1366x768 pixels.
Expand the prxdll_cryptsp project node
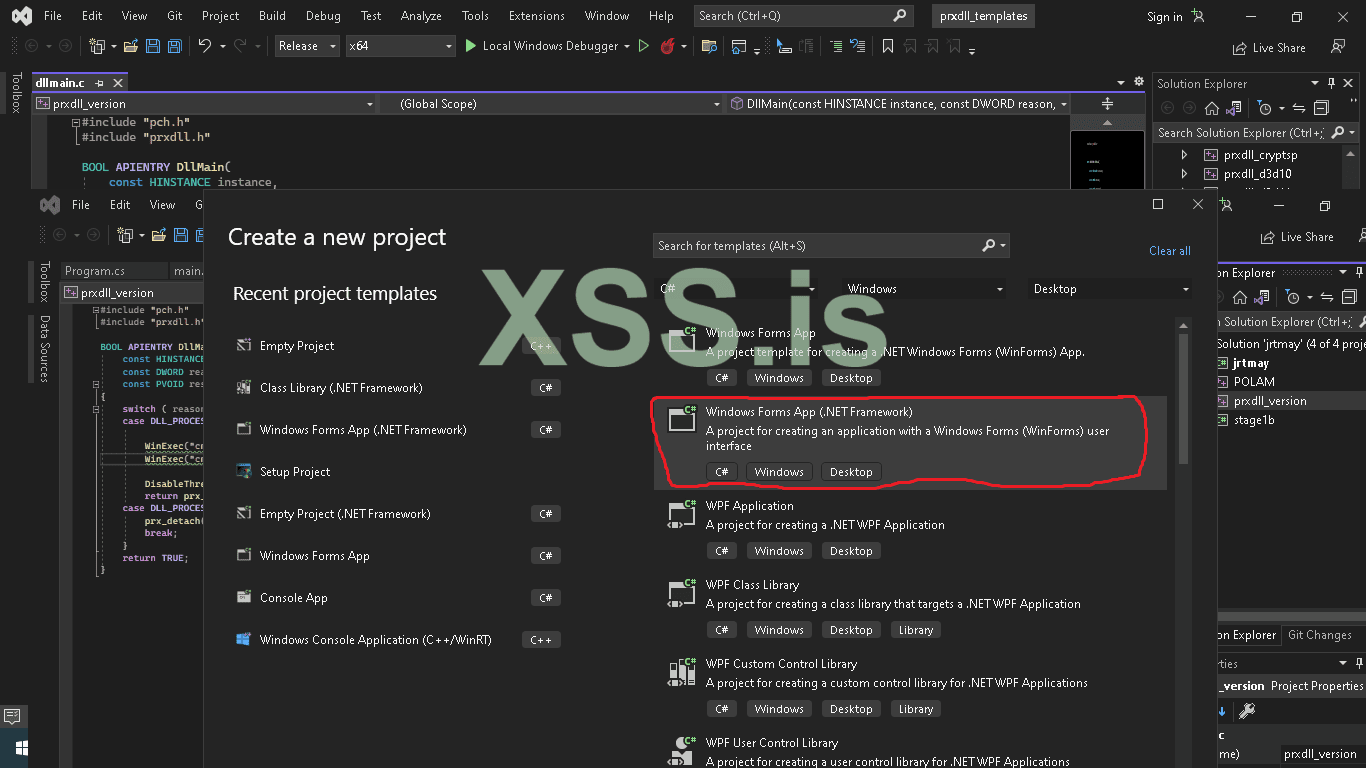click(x=1184, y=155)
